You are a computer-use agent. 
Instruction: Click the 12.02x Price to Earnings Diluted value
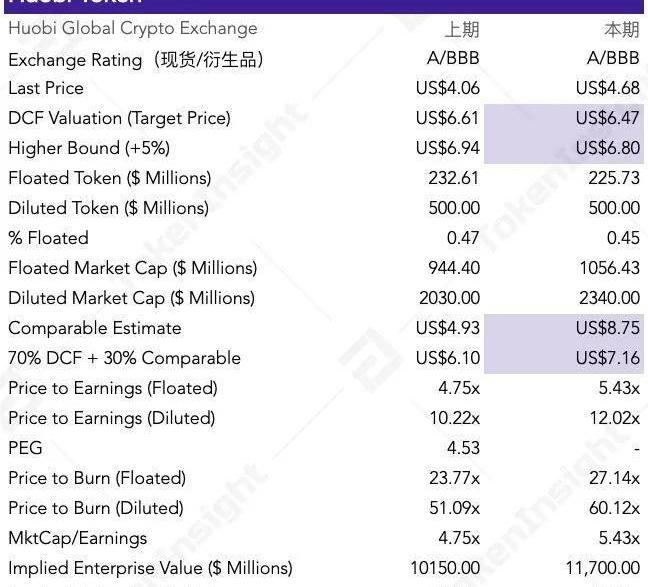point(614,418)
